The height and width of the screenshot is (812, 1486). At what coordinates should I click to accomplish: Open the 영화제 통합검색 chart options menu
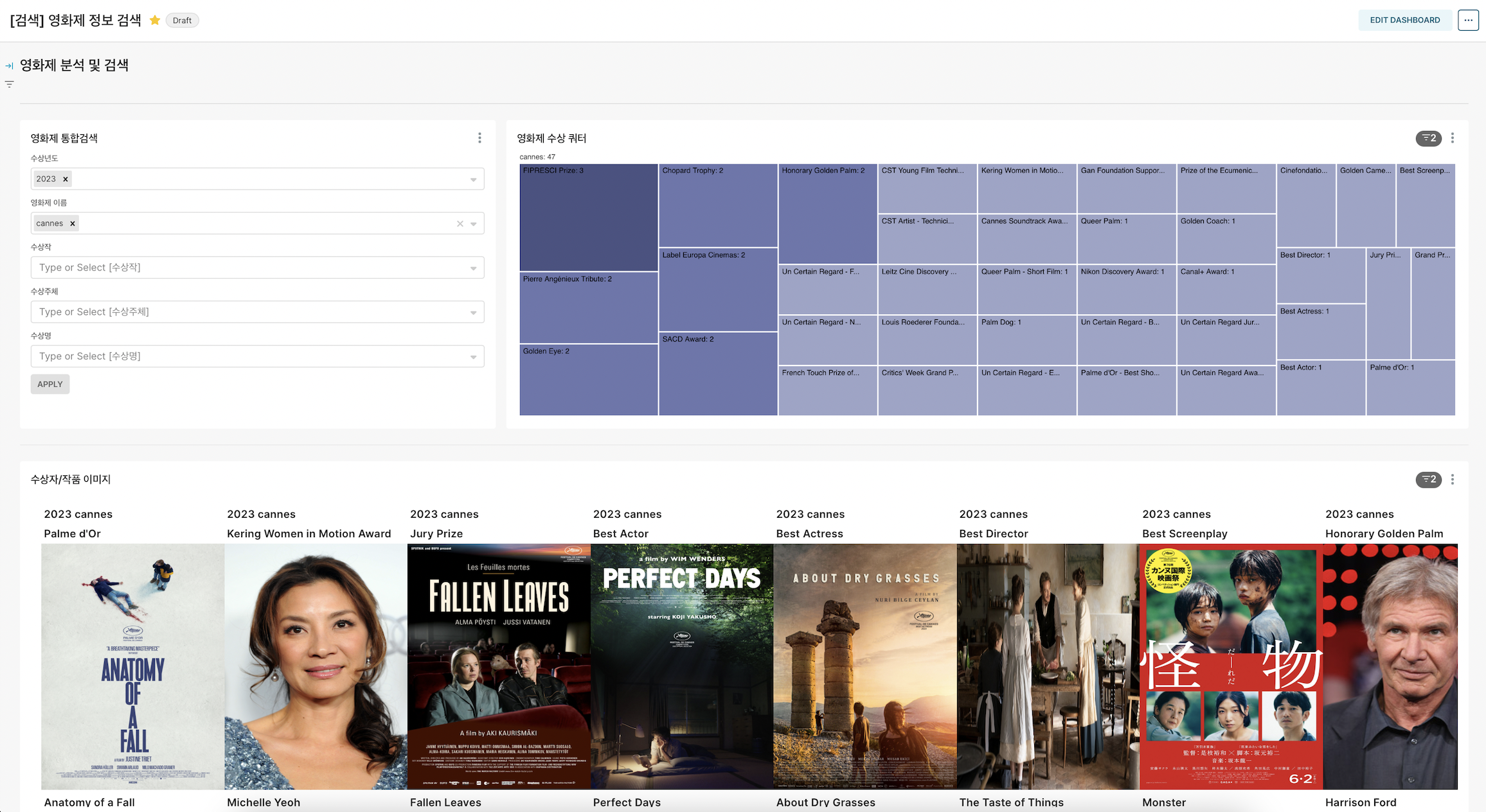point(479,138)
